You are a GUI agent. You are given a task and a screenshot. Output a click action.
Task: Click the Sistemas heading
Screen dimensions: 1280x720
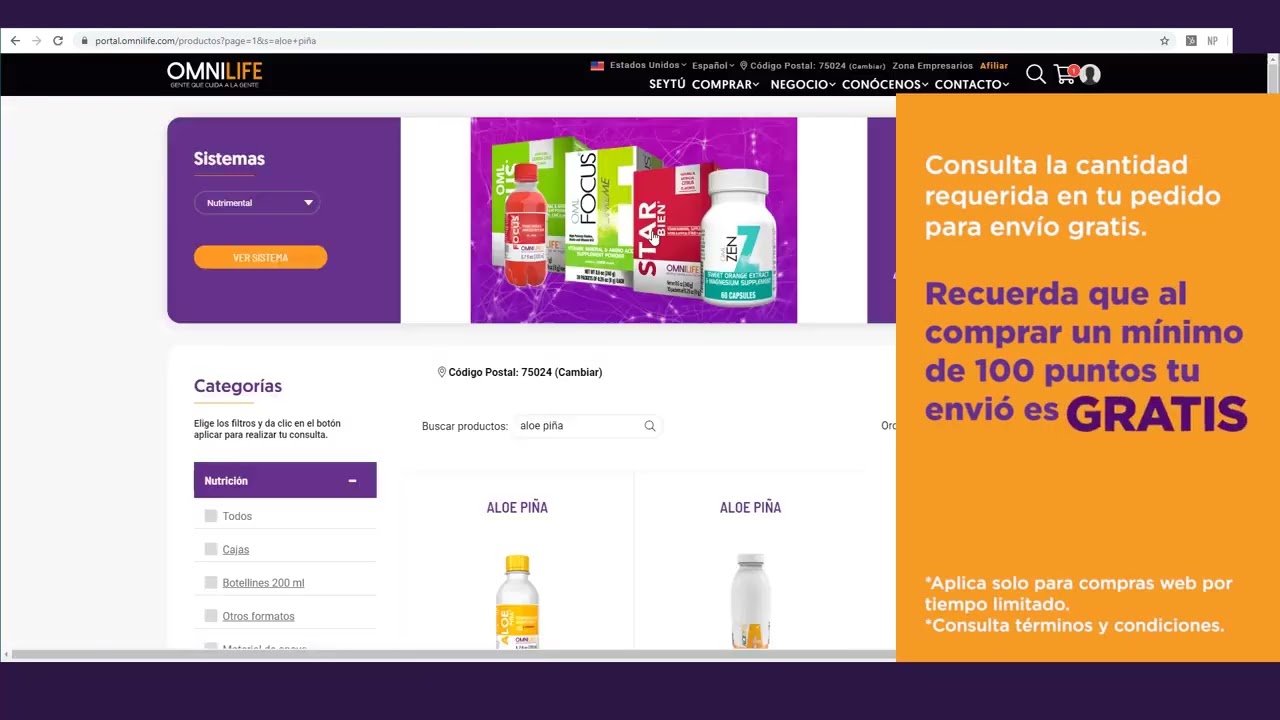tap(229, 159)
